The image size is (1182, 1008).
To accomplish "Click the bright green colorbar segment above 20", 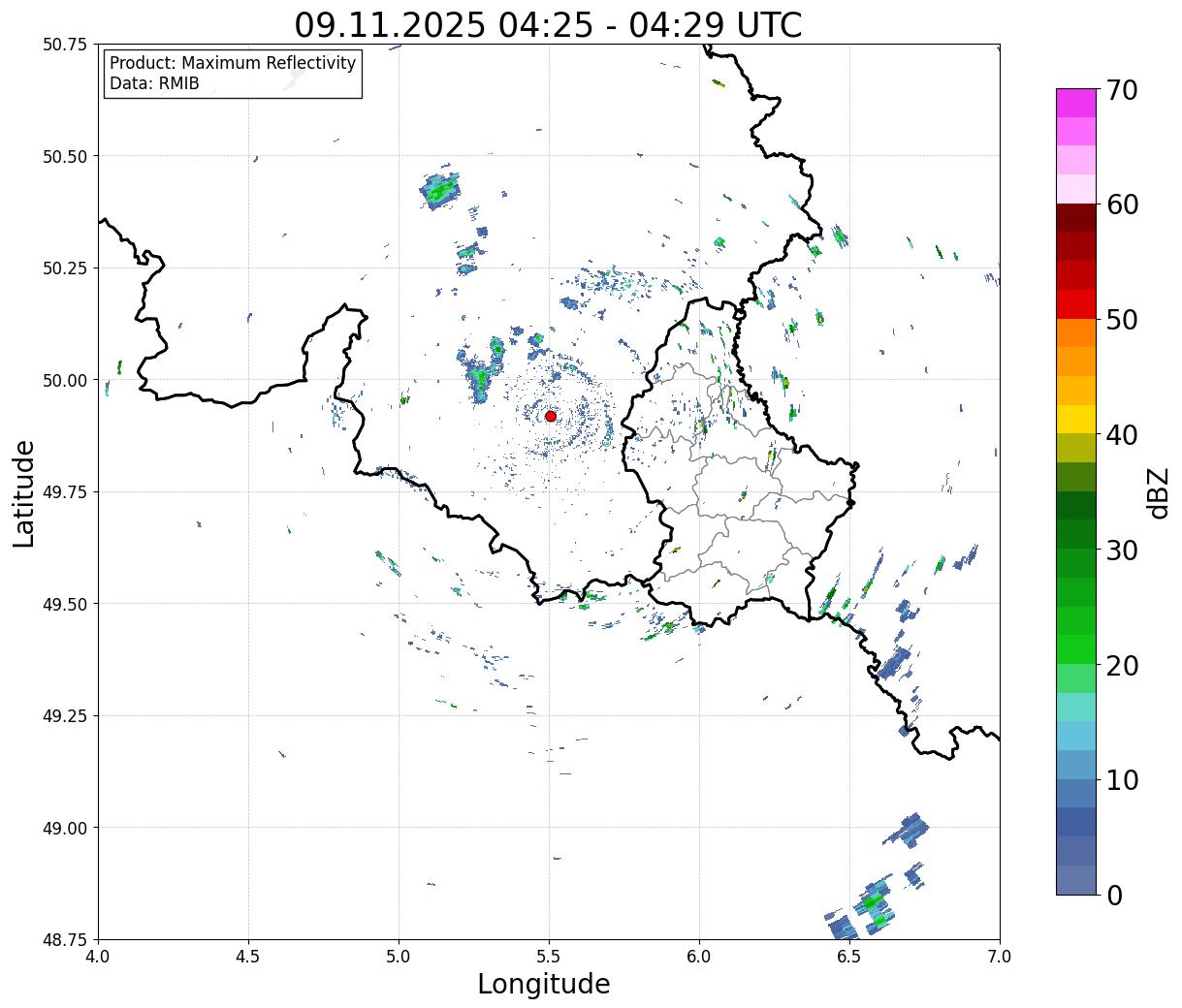I will (x=1076, y=649).
